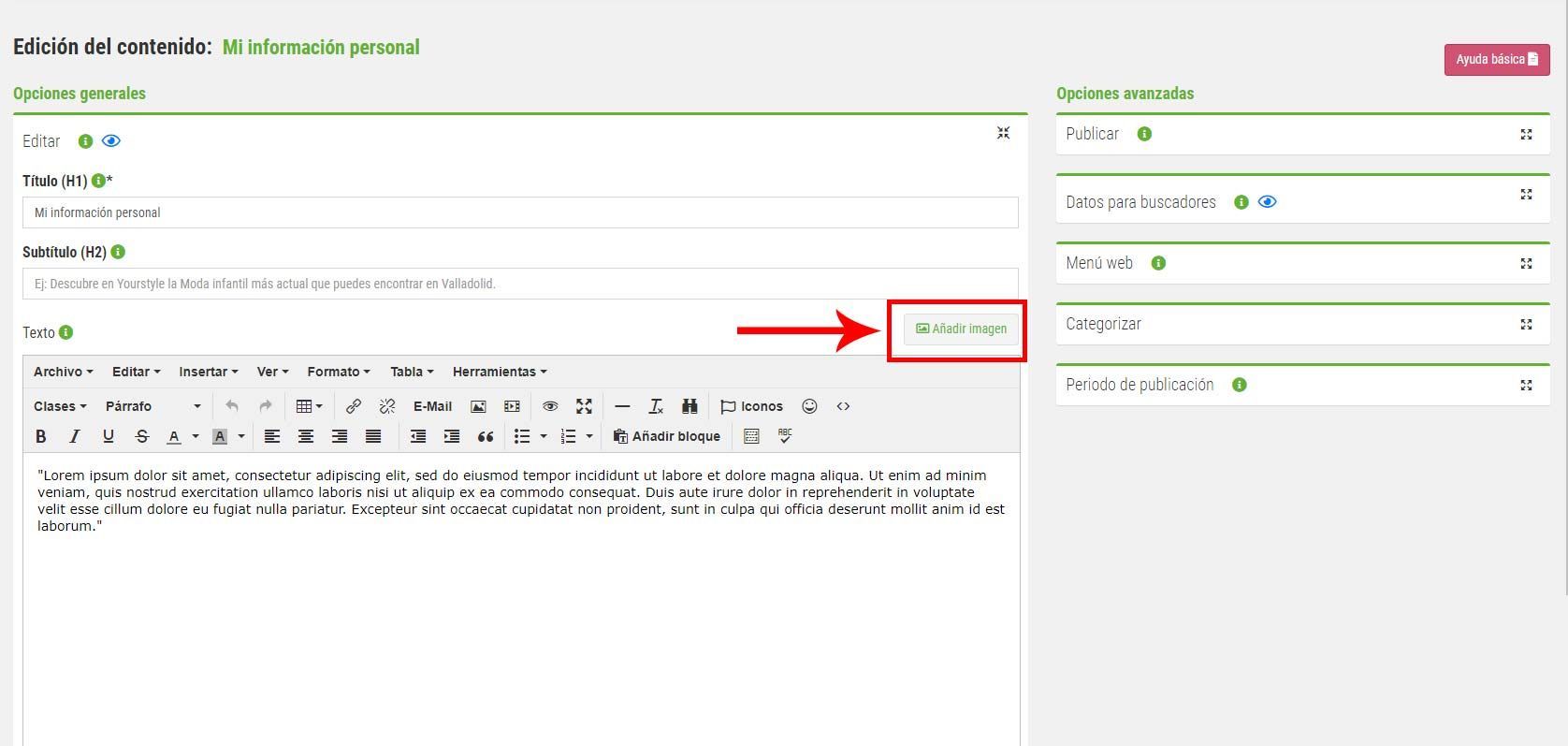This screenshot has height=746, width=1568.
Task: Open the background color dropdown arrow
Action: pyautogui.click(x=241, y=436)
